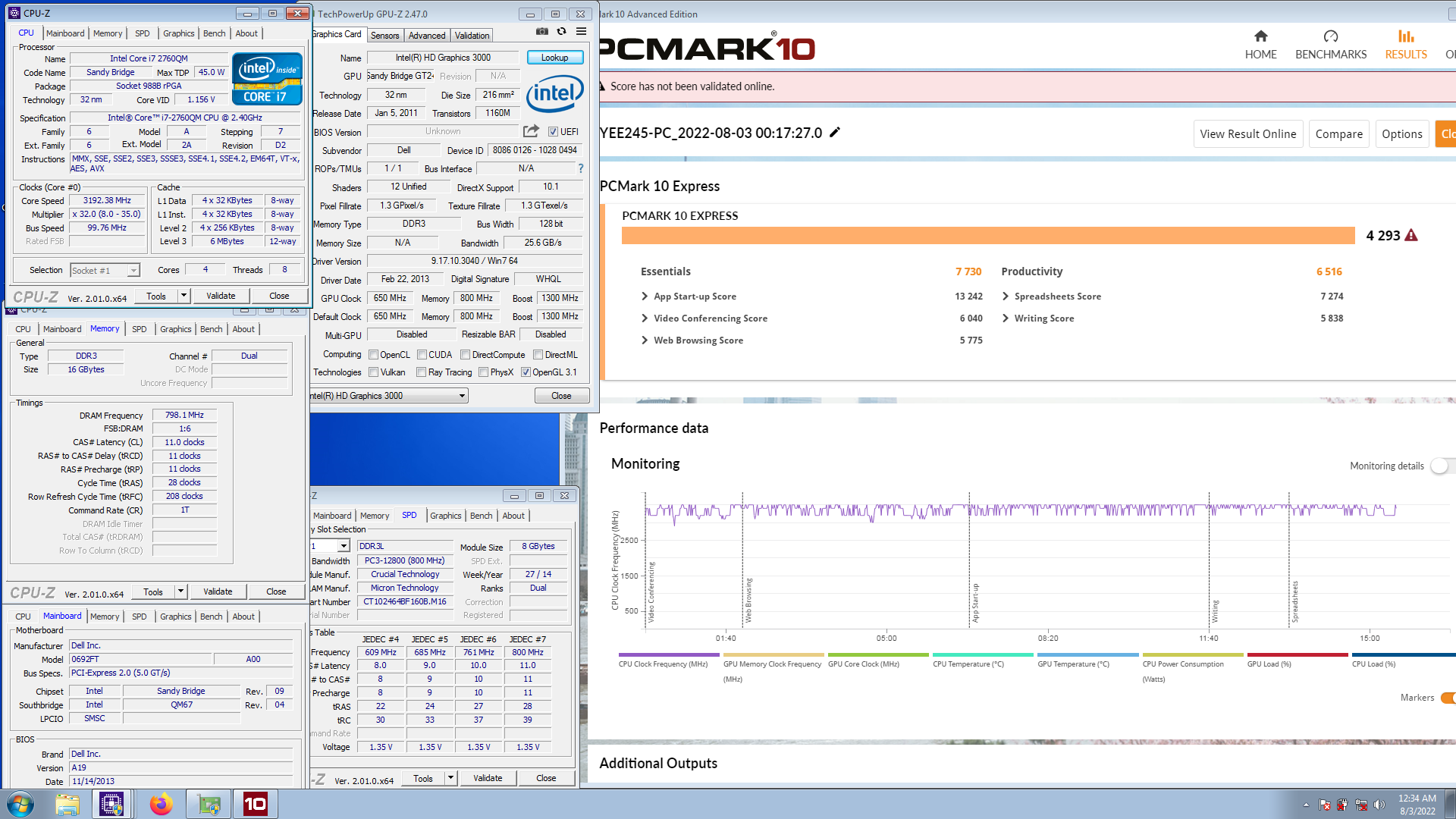The image size is (1456, 819).
Task: Click the BENCHMARKS gauge icon
Action: coord(1331,36)
